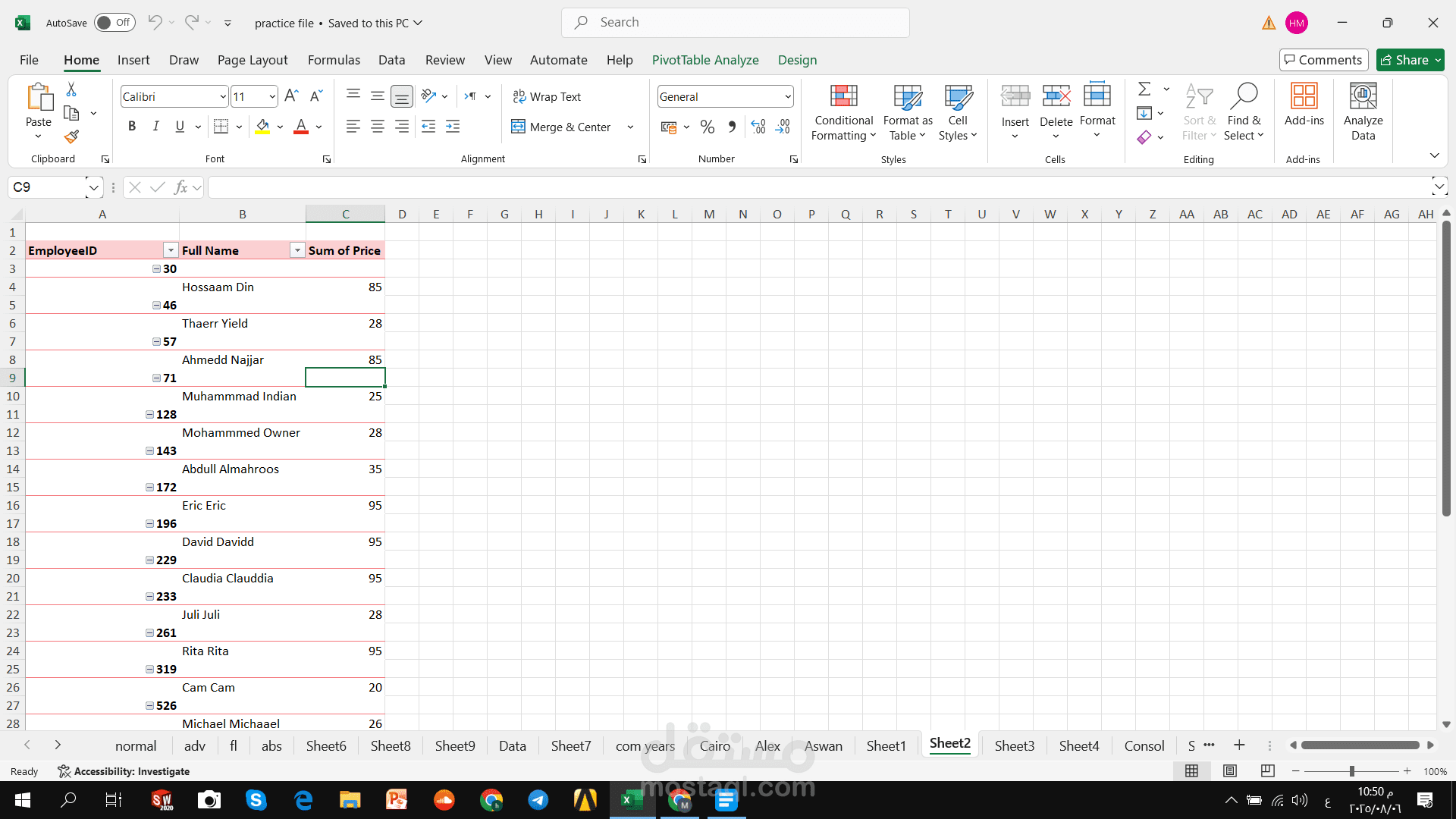The height and width of the screenshot is (819, 1456).
Task: Open the filter dropdown on EmployeeID
Action: tap(171, 249)
